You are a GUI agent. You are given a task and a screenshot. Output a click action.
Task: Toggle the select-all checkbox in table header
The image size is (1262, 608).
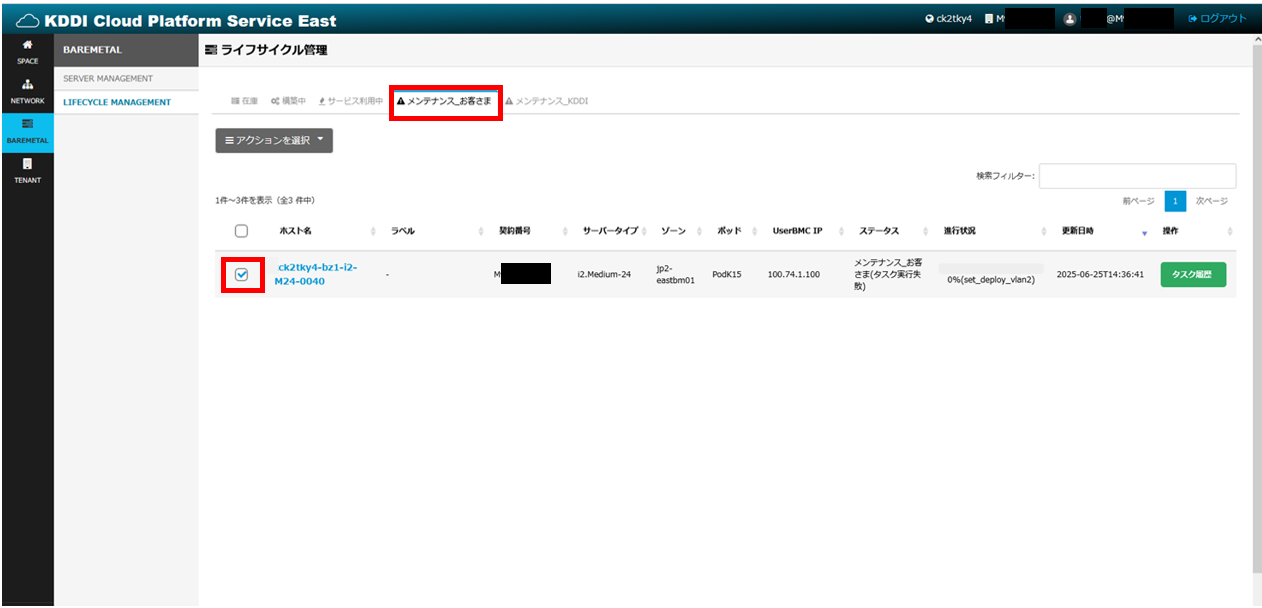(241, 231)
